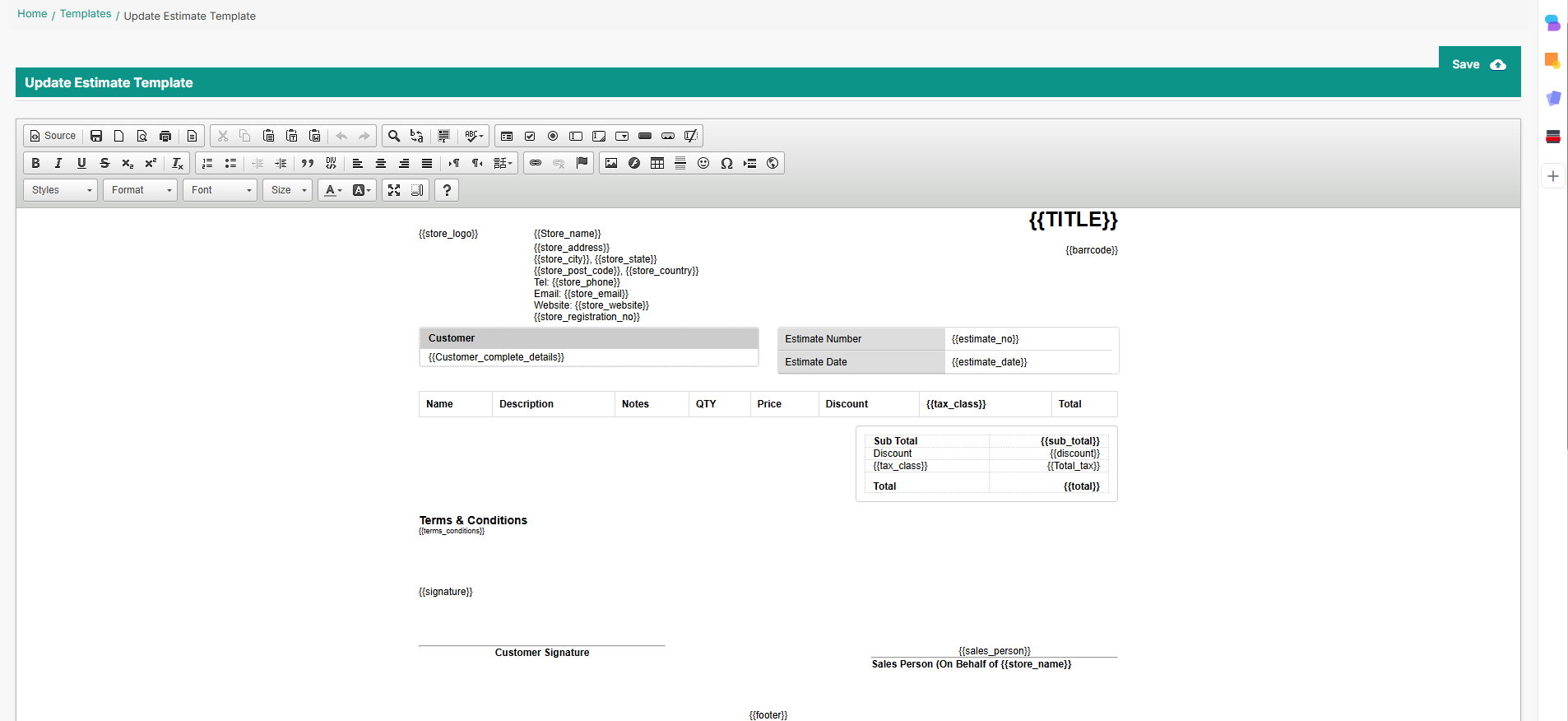
Task: Go to Templates in breadcrumb
Action: click(86, 14)
